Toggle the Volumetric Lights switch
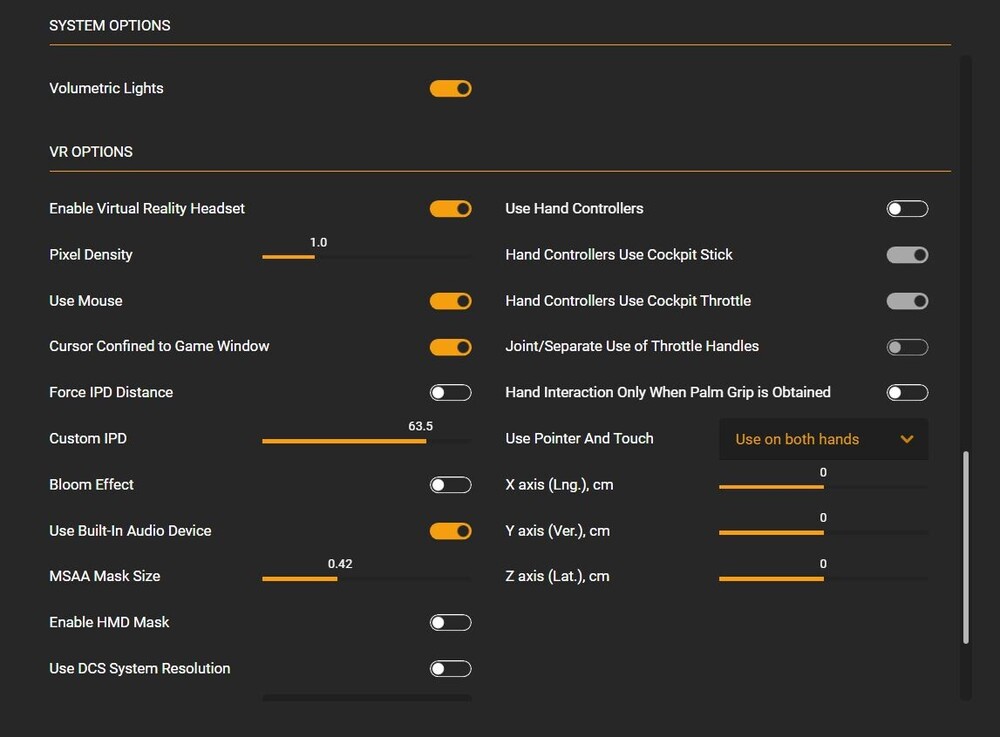The width and height of the screenshot is (1000, 737). point(450,89)
